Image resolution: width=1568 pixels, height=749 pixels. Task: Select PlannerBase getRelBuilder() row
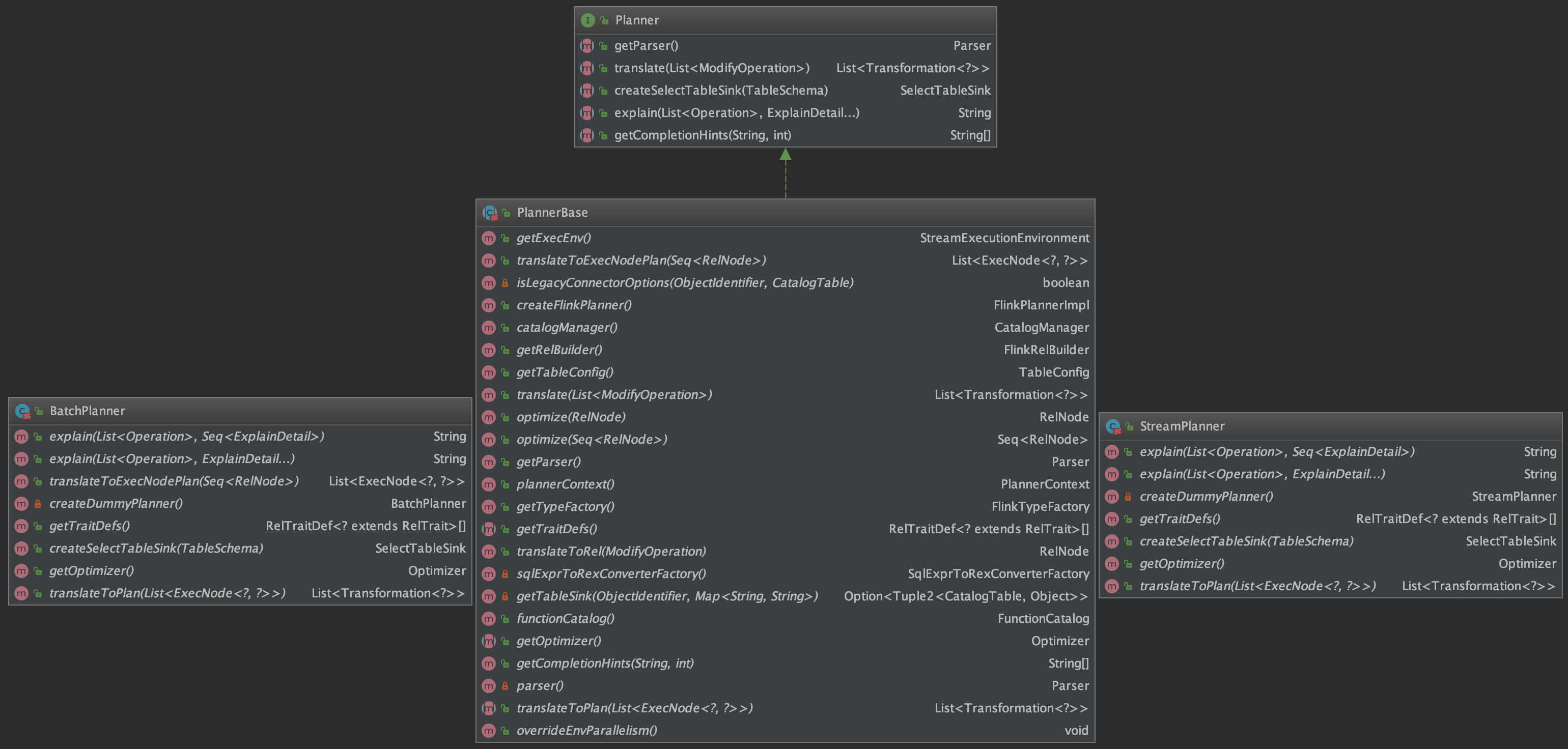tap(785, 350)
